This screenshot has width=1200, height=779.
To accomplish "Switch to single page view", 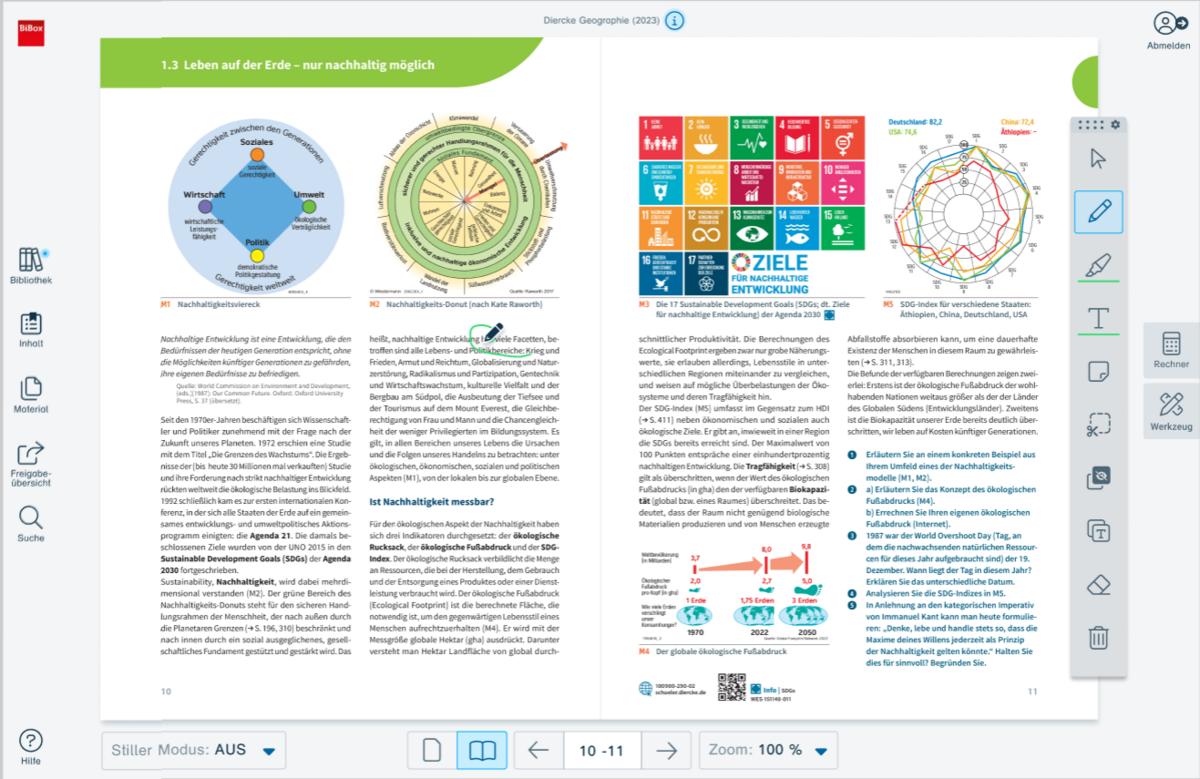I will click(x=432, y=750).
